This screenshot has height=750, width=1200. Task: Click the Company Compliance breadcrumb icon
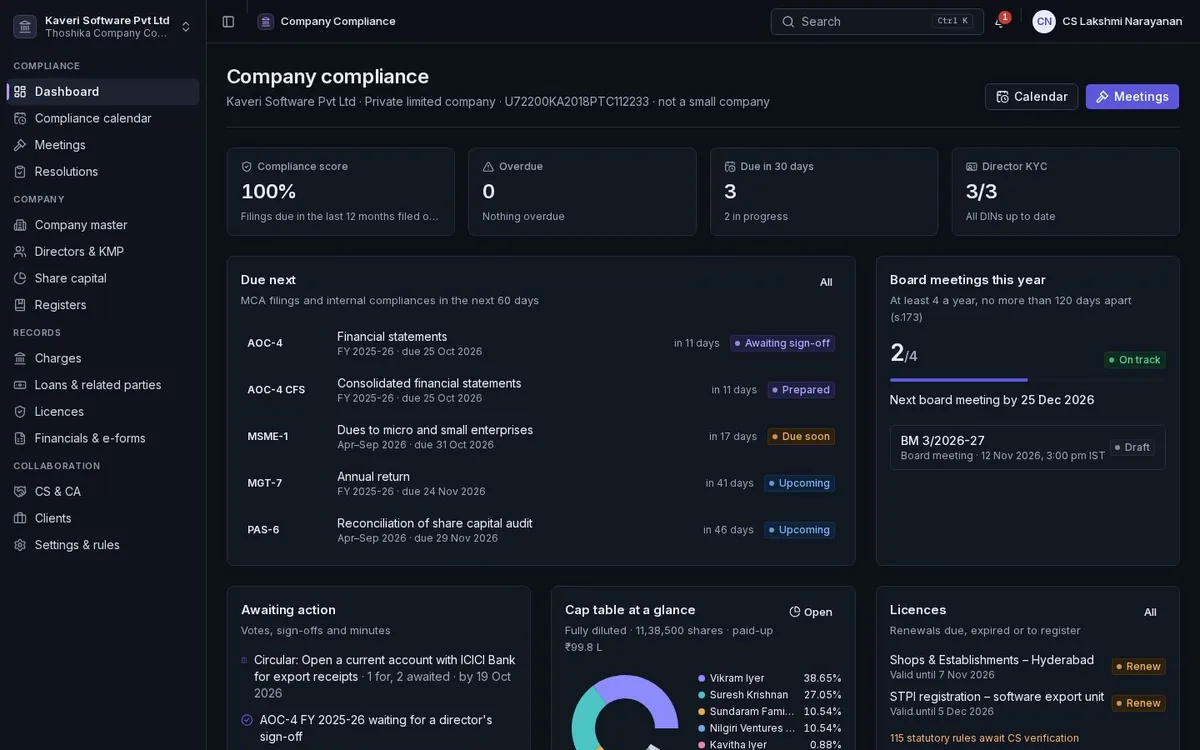[x=266, y=21]
